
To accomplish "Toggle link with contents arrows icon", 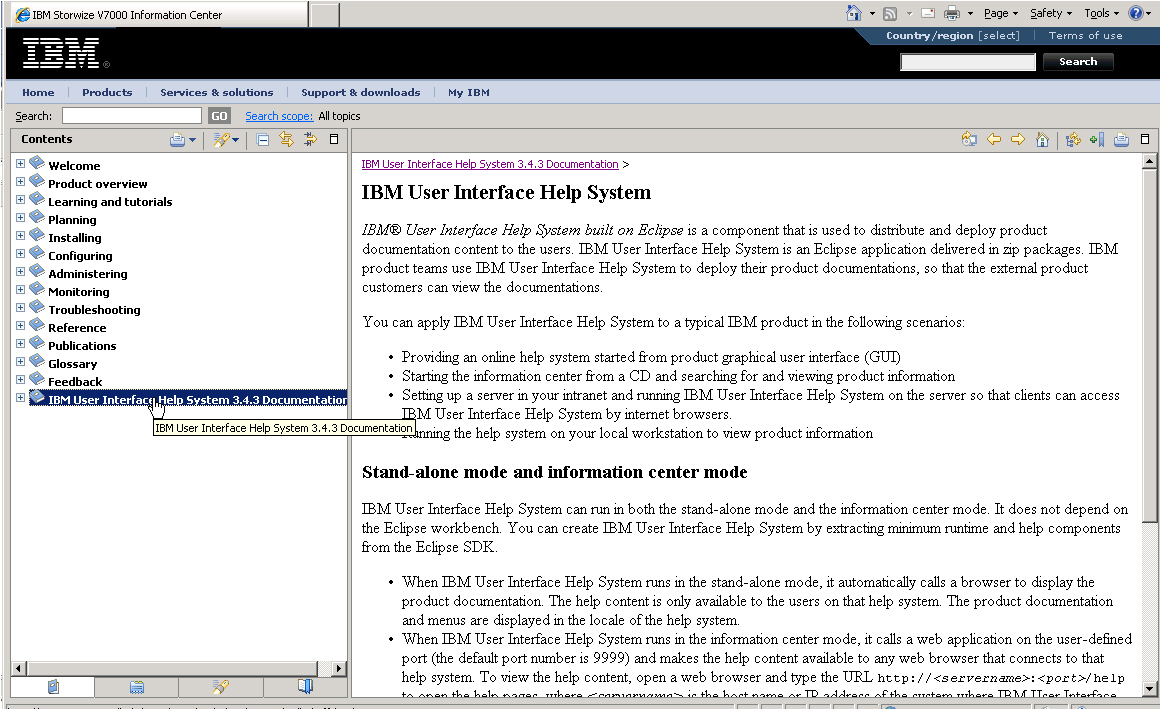I will (286, 139).
